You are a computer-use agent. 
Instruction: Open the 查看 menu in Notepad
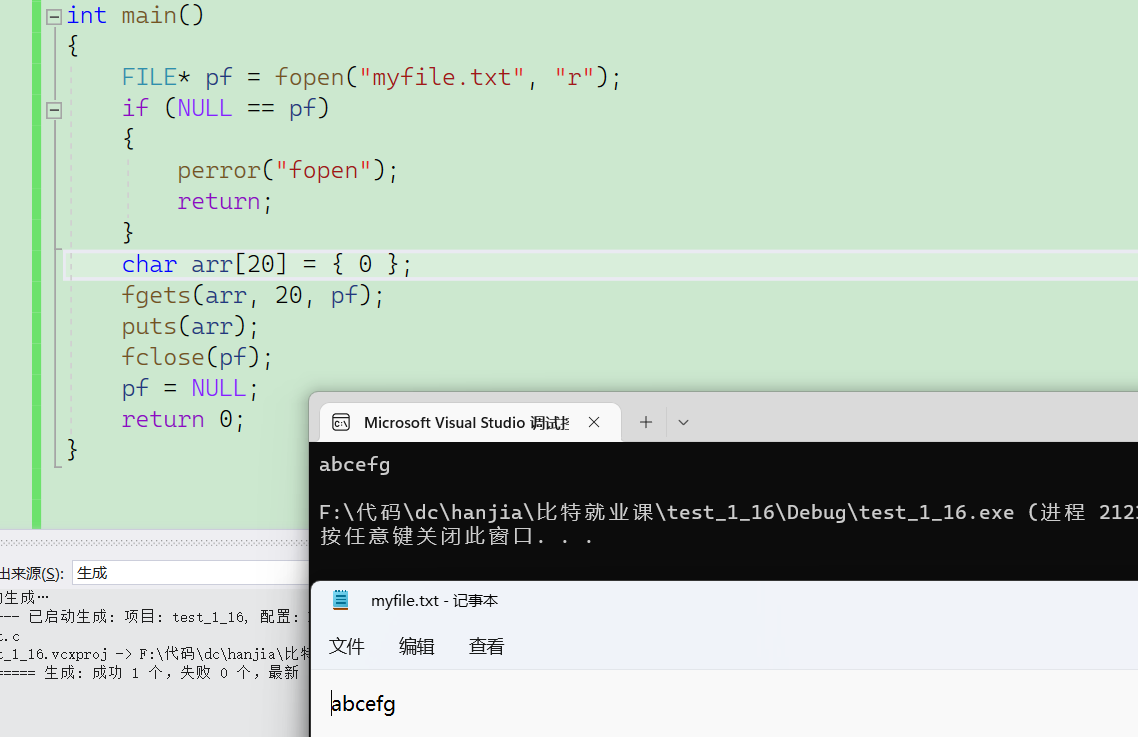click(x=486, y=646)
